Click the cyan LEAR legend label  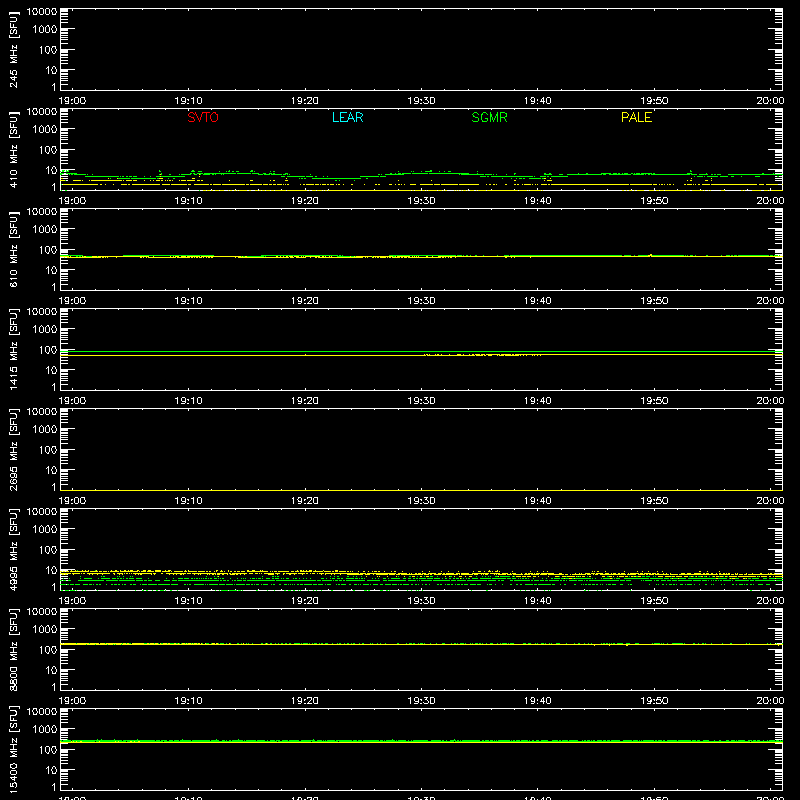[347, 117]
